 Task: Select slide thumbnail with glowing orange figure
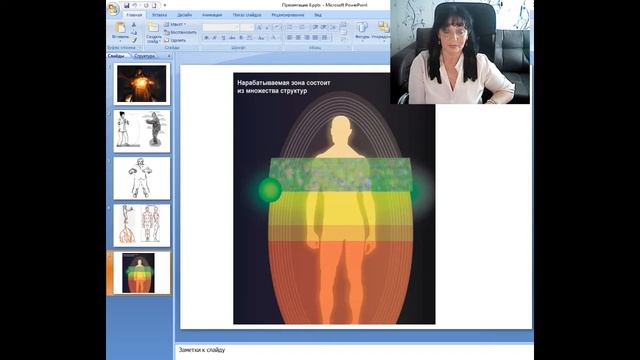pyautogui.click(x=142, y=84)
